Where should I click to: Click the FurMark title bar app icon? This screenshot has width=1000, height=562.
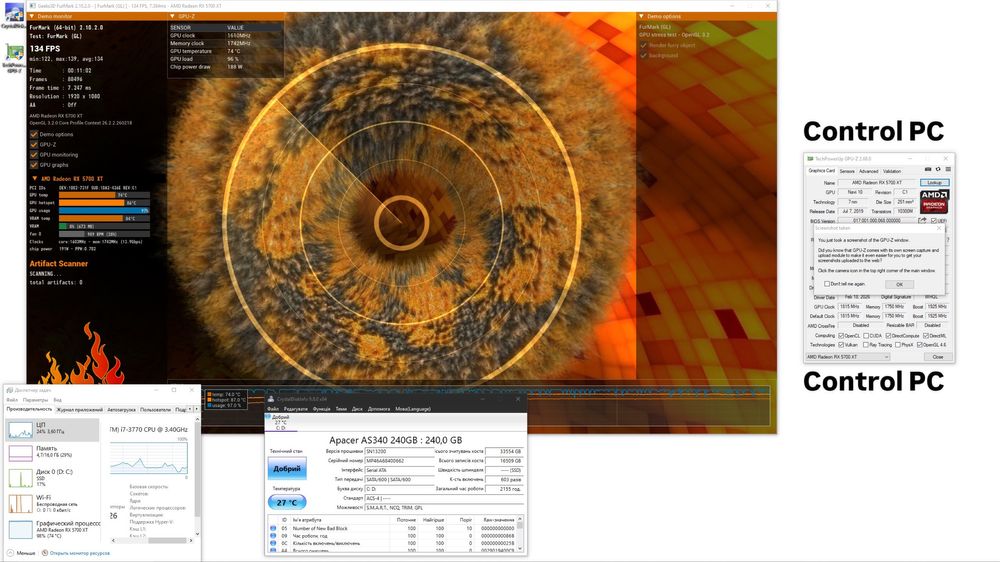tap(33, 6)
